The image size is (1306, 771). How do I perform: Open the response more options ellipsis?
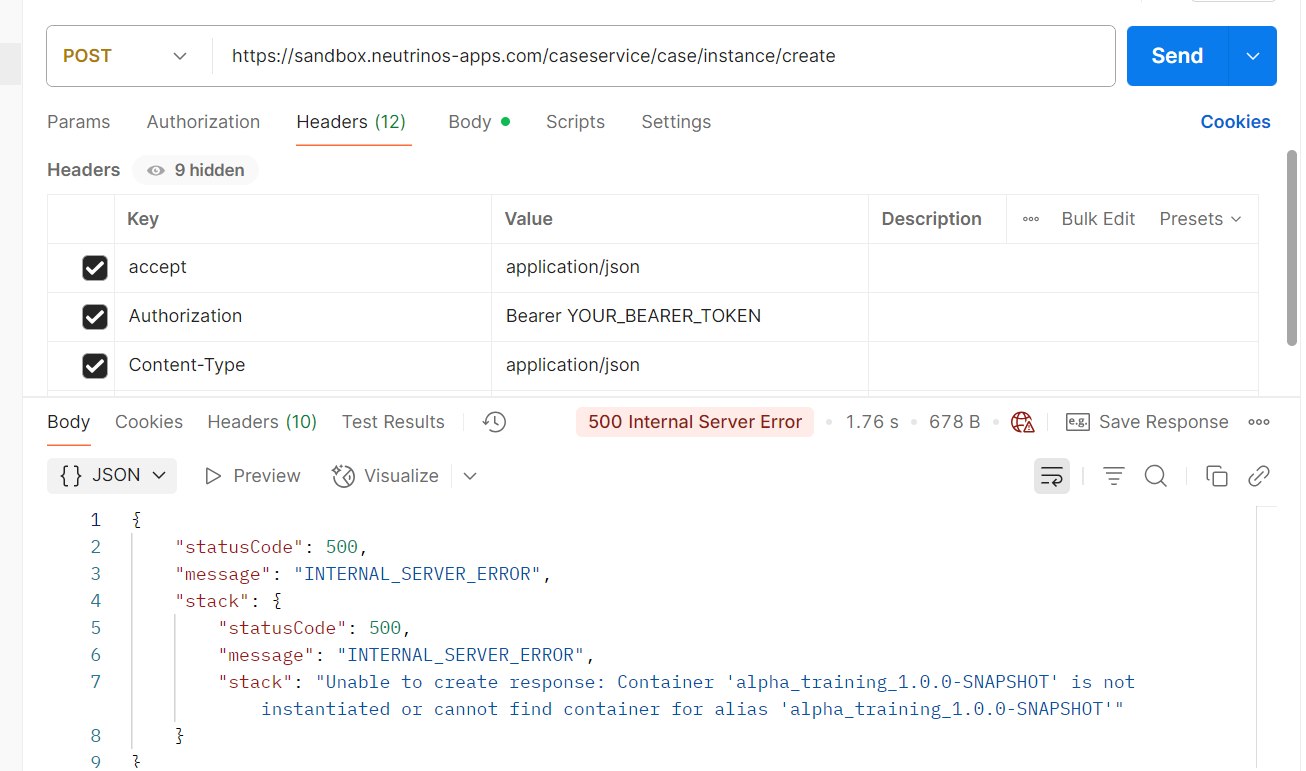(1259, 422)
